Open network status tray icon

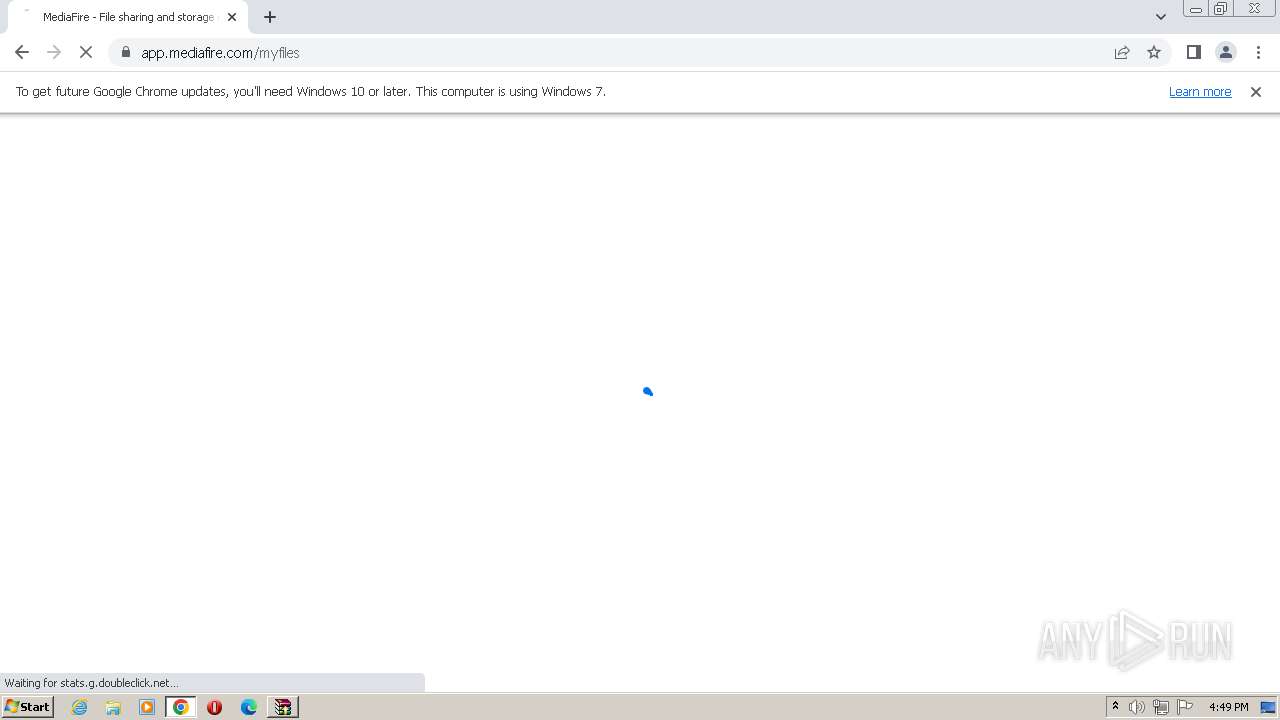[x=1161, y=707]
